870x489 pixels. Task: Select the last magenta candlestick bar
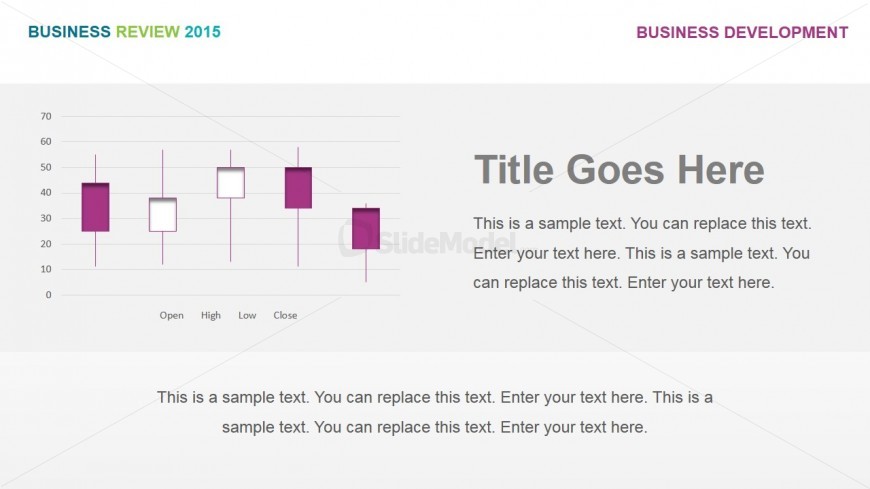point(366,228)
